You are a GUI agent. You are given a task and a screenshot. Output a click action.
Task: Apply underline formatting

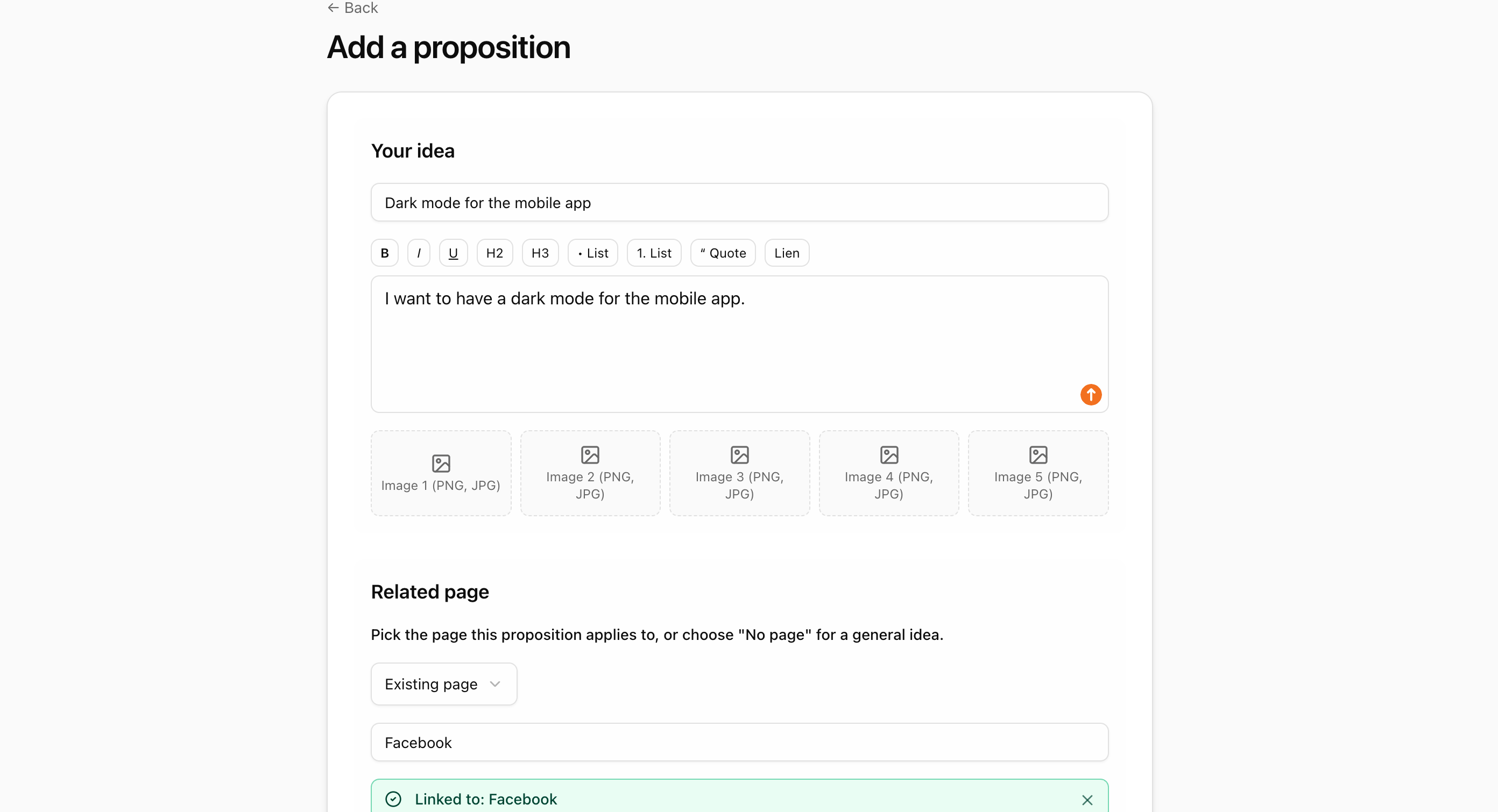point(453,252)
